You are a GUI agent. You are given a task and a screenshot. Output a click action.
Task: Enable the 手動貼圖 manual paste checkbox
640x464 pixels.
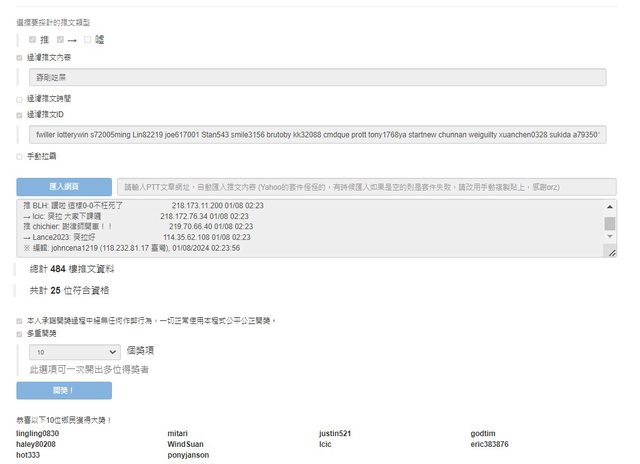coord(20,156)
